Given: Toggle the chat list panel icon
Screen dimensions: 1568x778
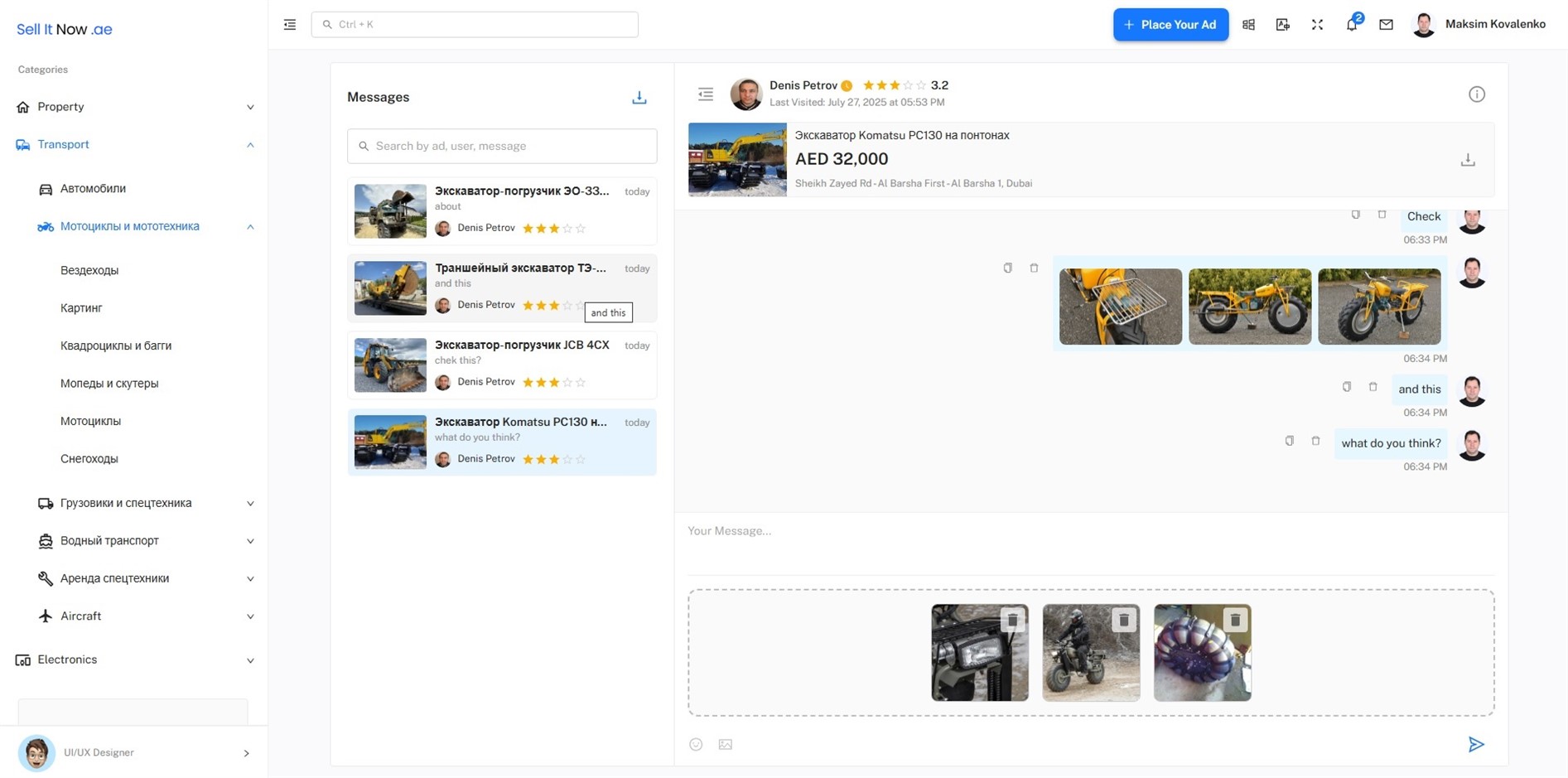Looking at the screenshot, I should (706, 94).
